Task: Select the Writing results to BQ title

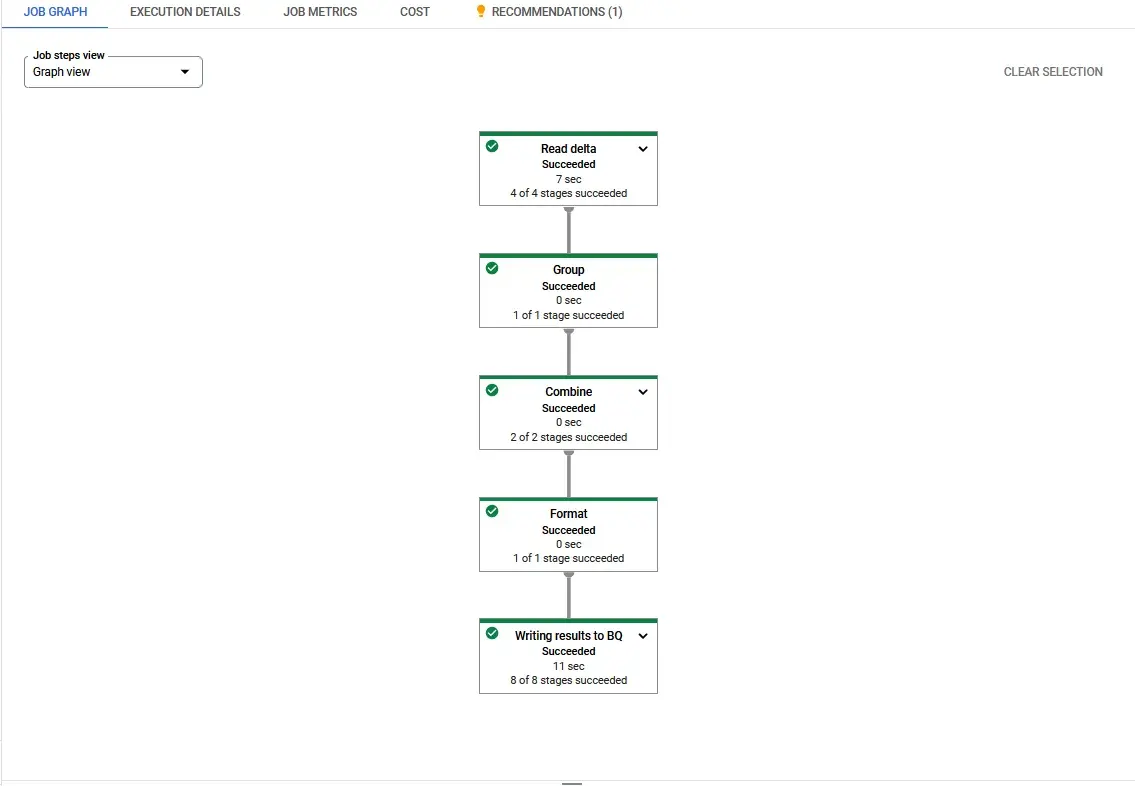Action: (x=568, y=635)
